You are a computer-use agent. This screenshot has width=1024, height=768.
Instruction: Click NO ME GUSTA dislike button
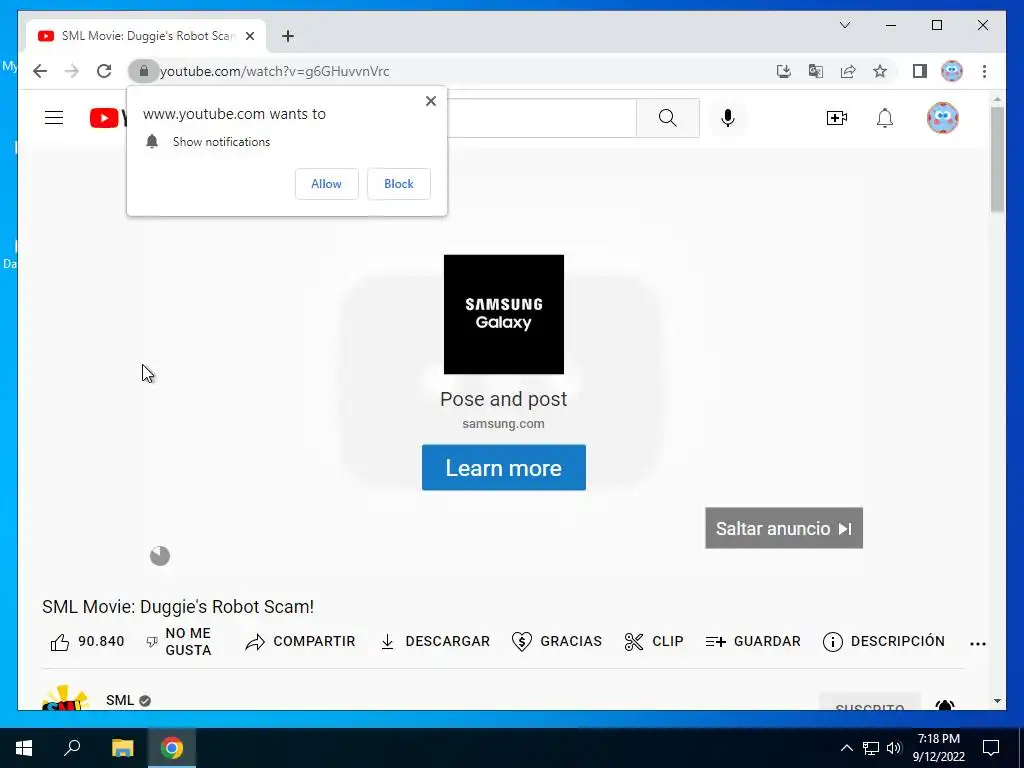point(179,642)
